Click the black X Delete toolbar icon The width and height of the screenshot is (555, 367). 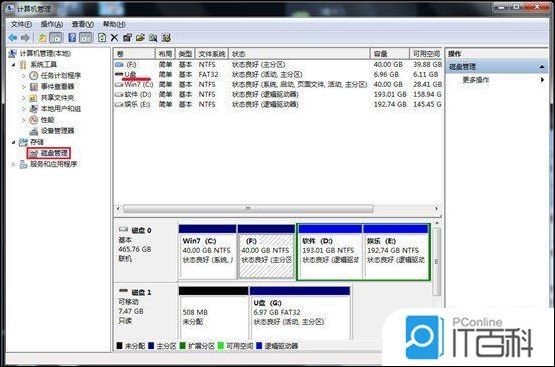(x=114, y=38)
